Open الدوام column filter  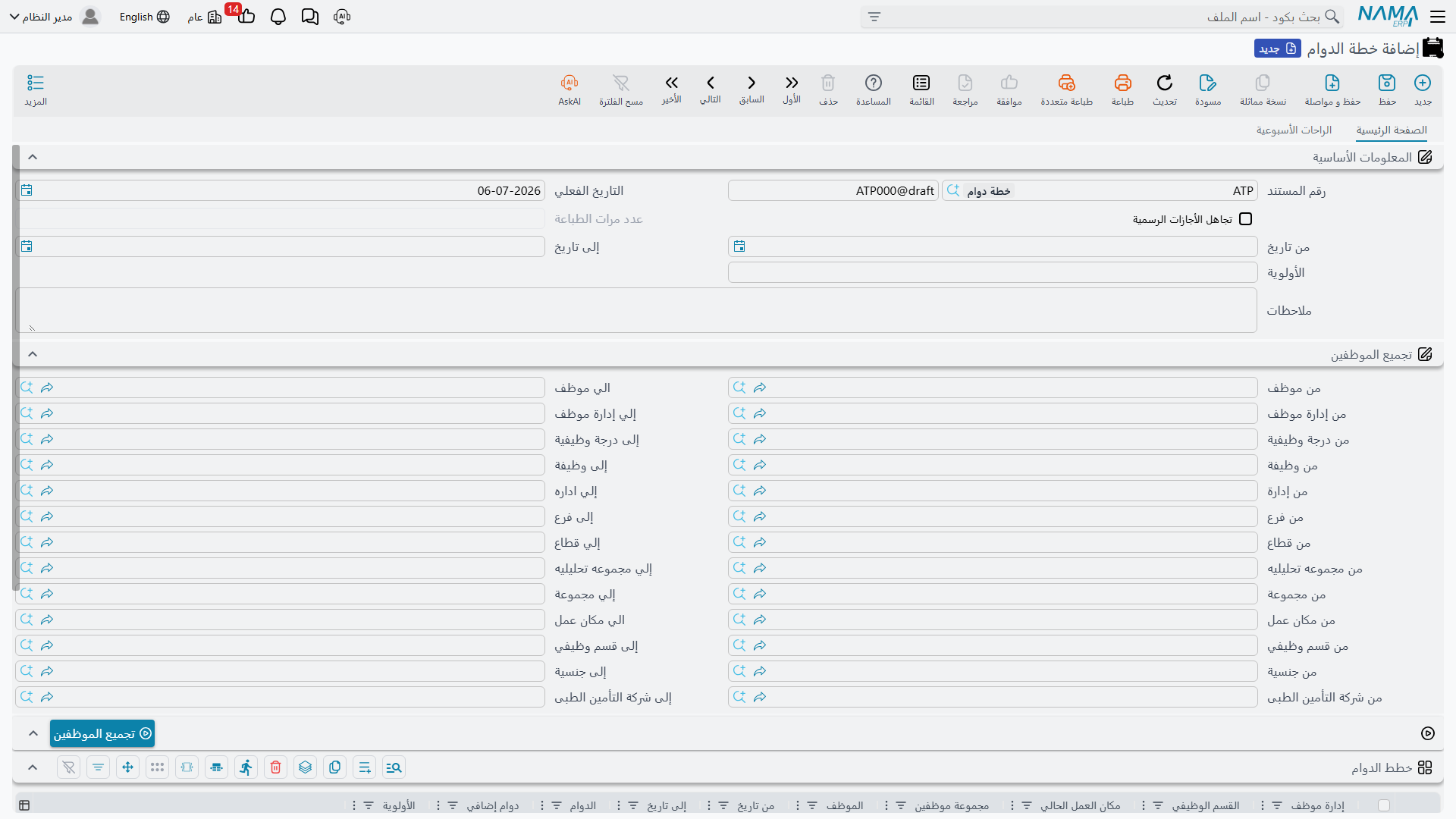(557, 805)
